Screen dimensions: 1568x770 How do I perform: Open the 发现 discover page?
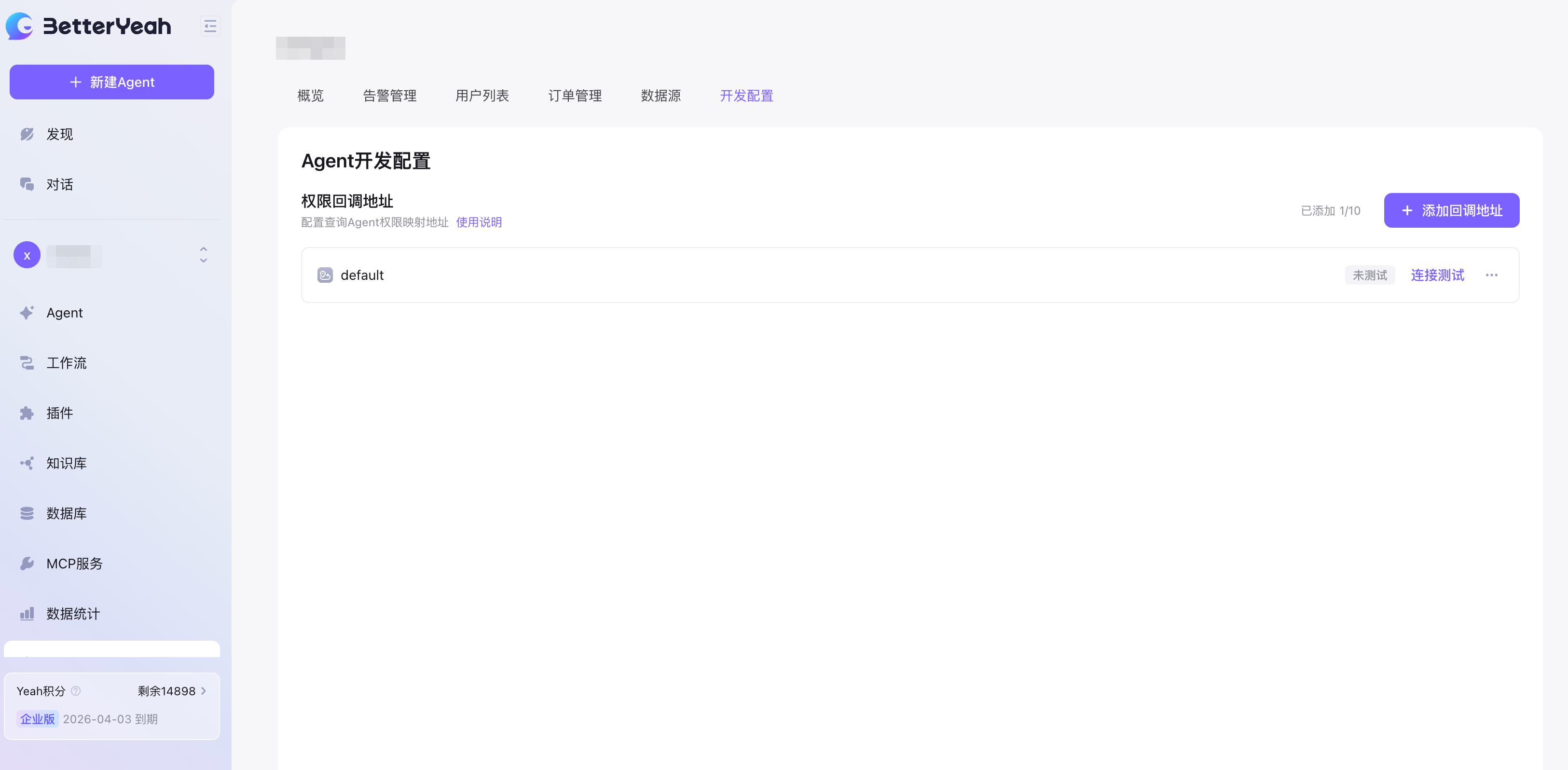(59, 134)
